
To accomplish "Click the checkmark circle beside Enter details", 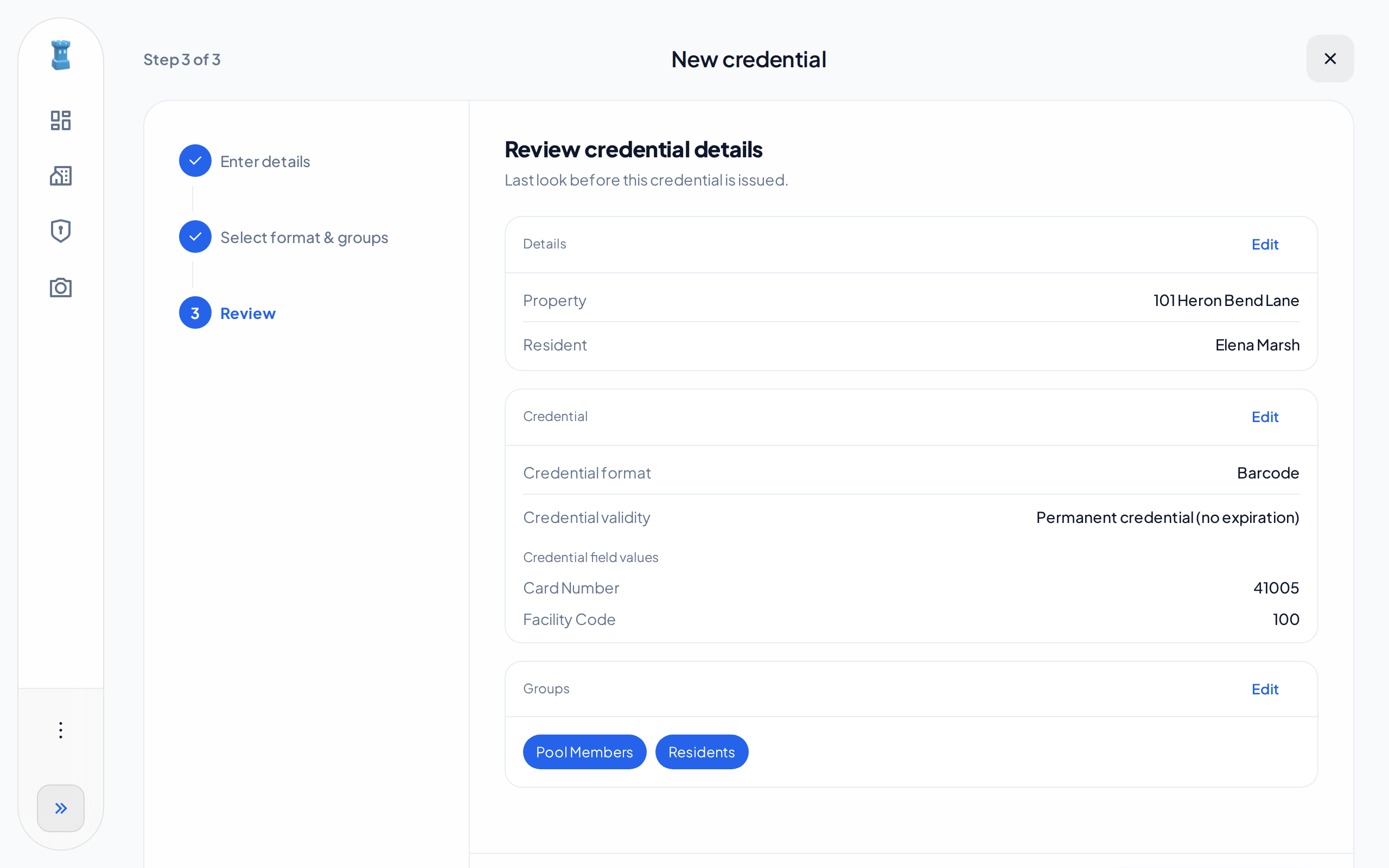I will pyautogui.click(x=195, y=161).
